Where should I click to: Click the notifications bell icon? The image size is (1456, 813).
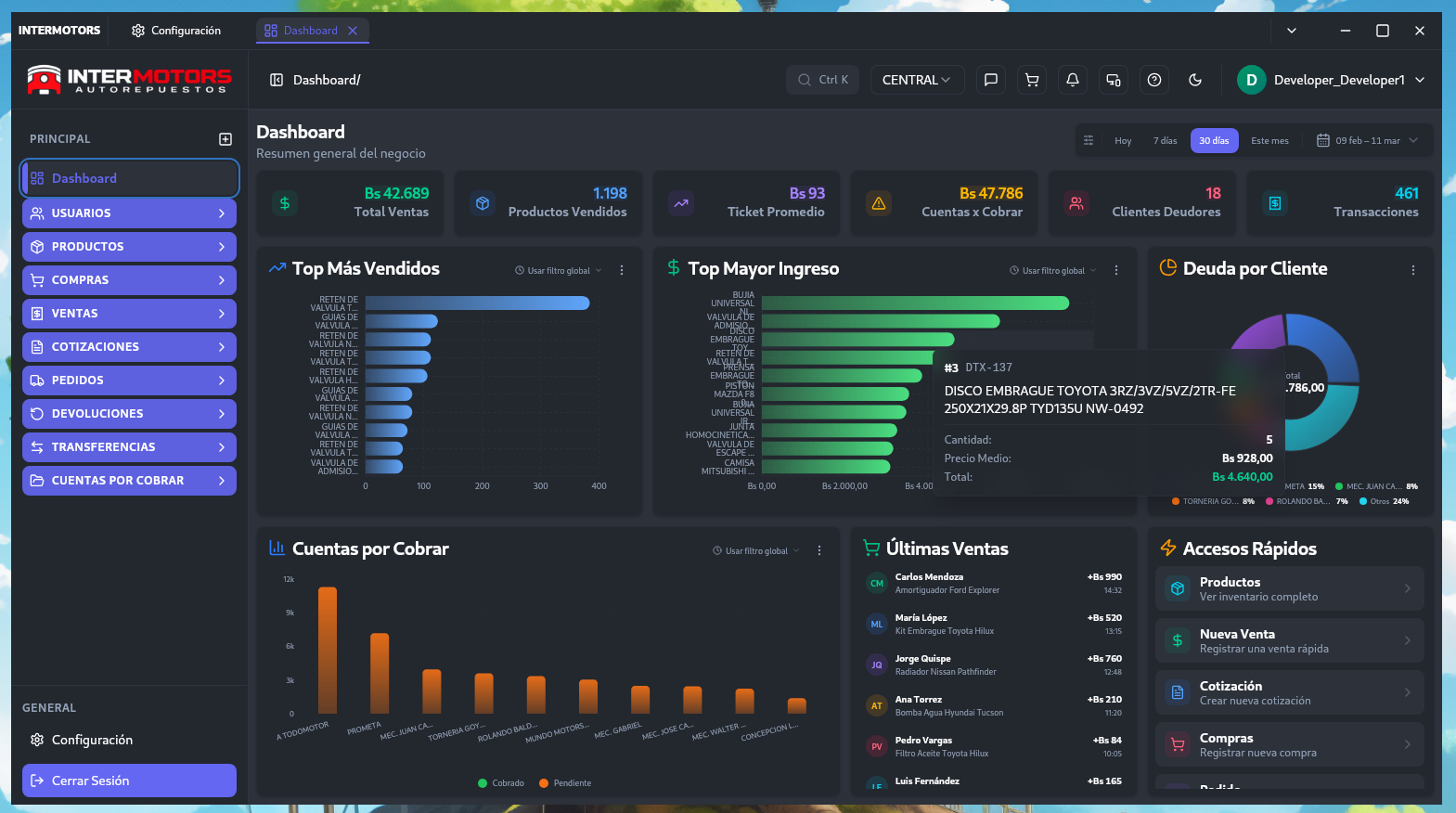click(x=1072, y=80)
